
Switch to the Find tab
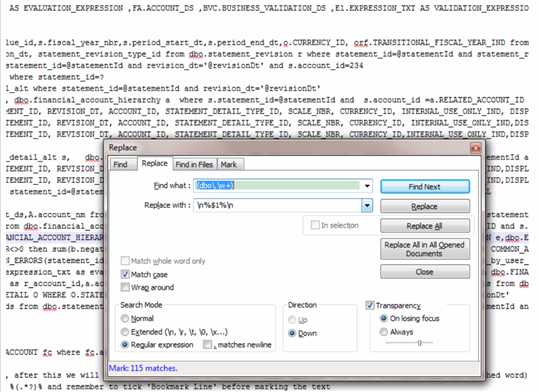(121, 164)
